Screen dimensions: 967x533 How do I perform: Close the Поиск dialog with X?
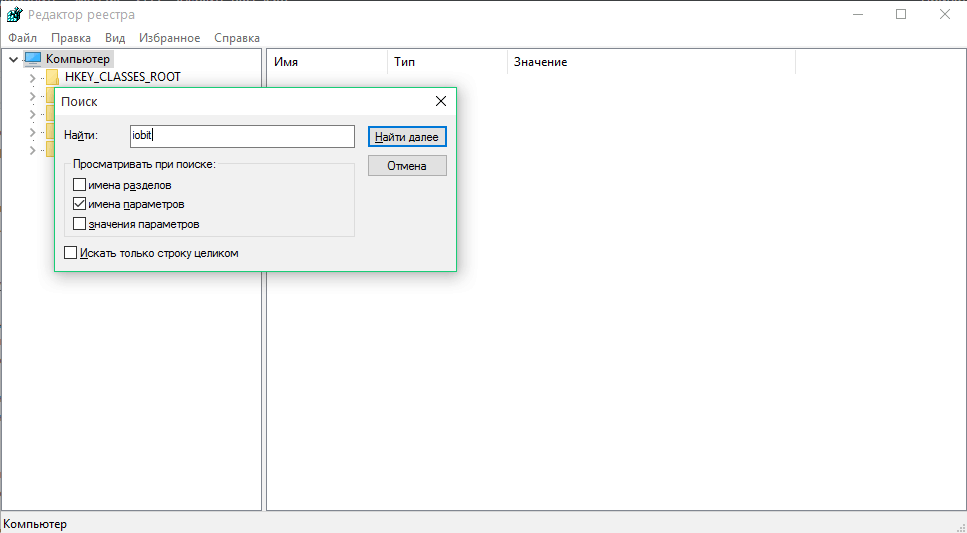click(x=441, y=102)
